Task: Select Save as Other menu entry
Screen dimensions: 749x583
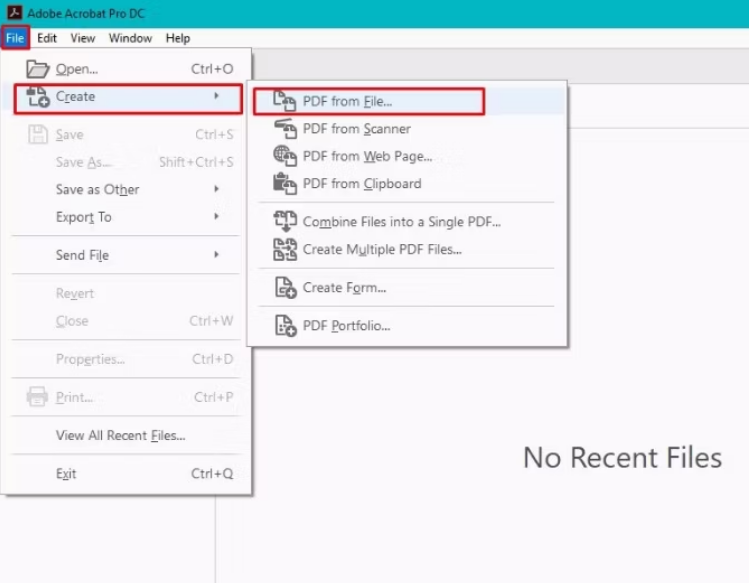Action: (x=126, y=189)
